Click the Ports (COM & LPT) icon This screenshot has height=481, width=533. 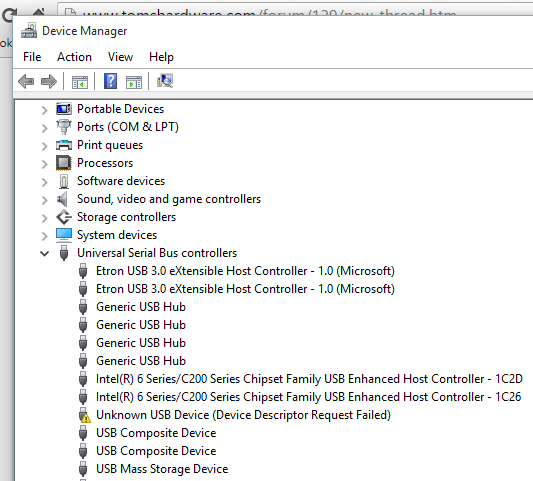(64, 127)
